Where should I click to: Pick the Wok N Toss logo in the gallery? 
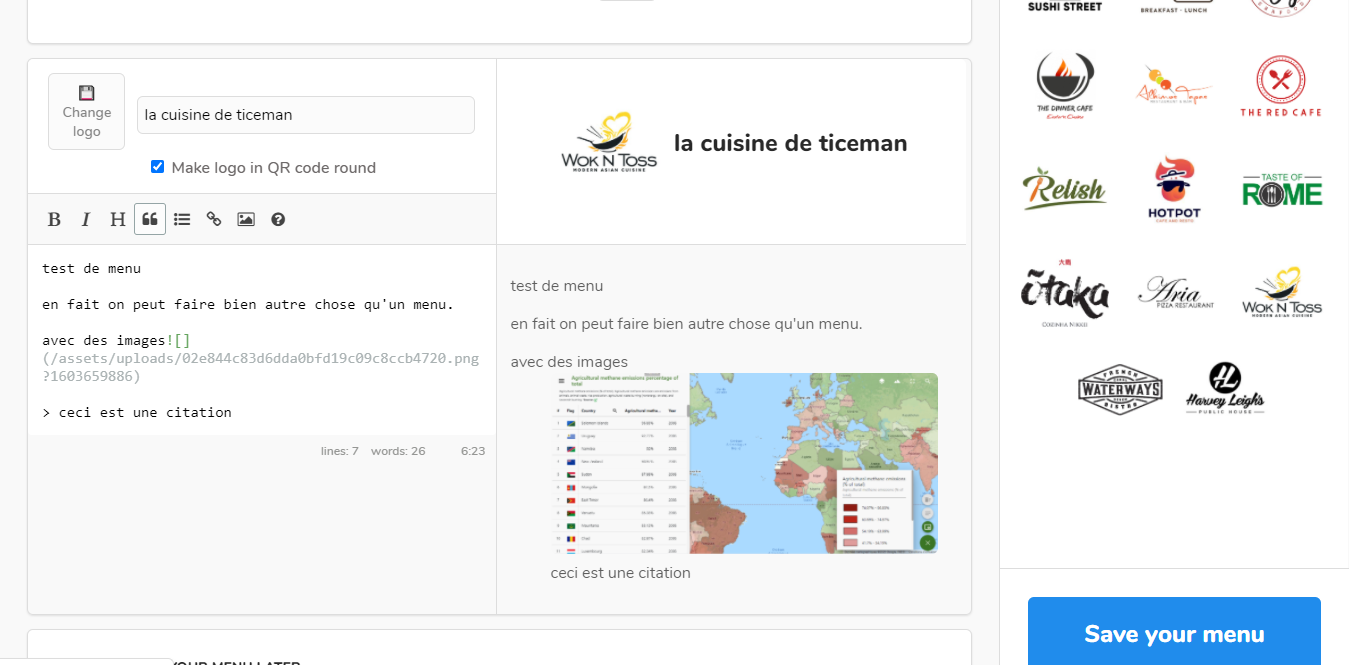(x=1282, y=292)
